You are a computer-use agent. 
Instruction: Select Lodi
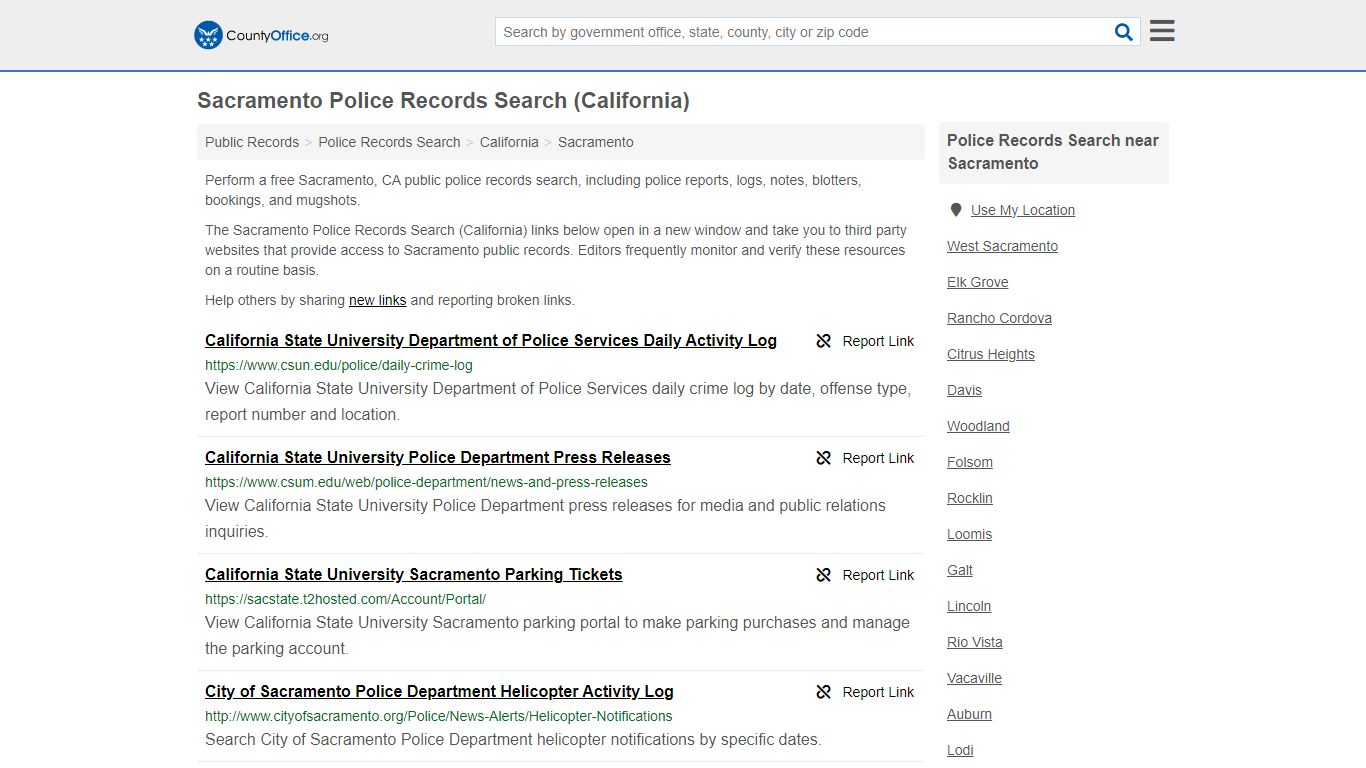click(960, 750)
